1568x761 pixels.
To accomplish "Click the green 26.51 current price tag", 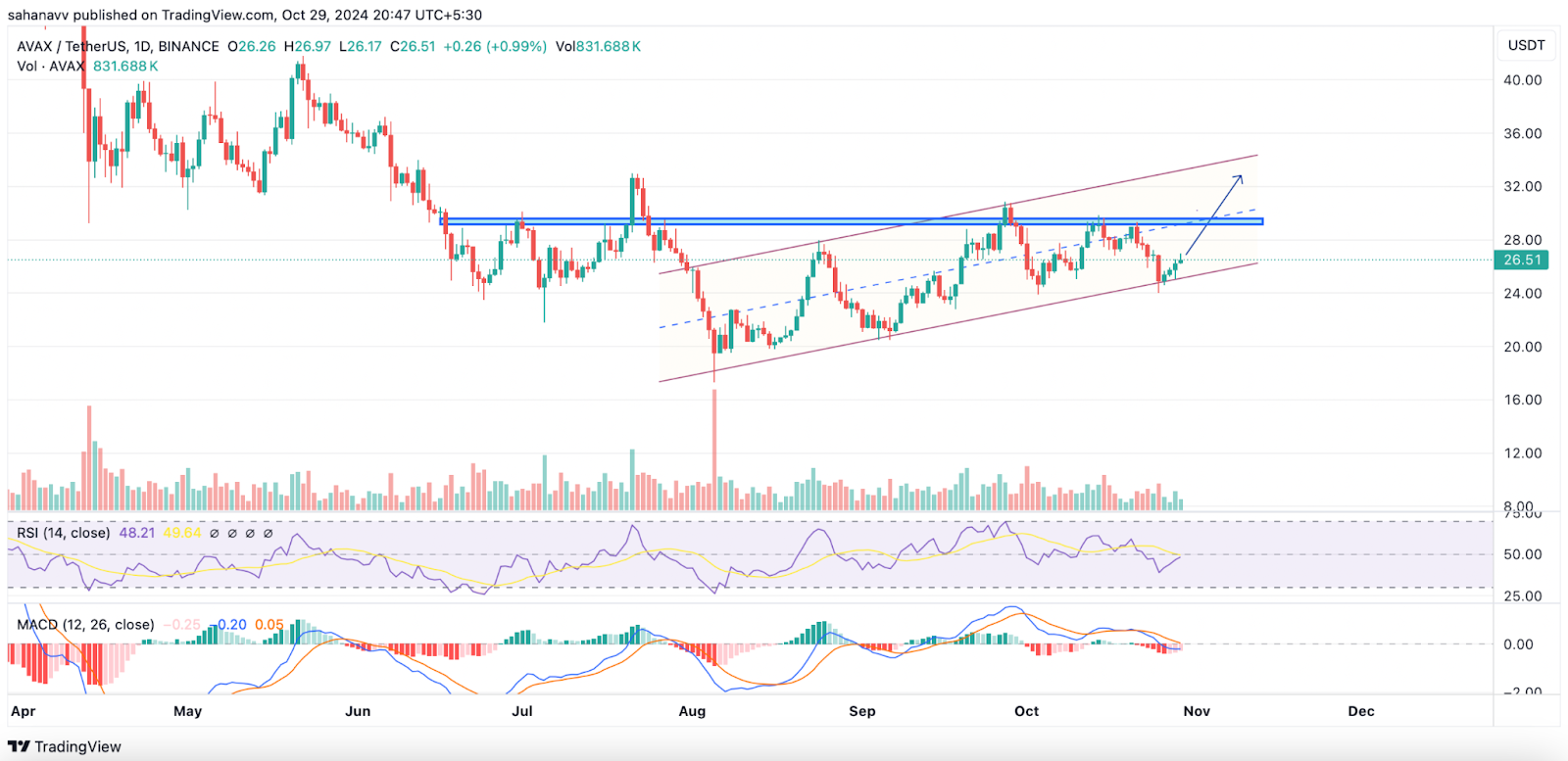I will (1522, 261).
